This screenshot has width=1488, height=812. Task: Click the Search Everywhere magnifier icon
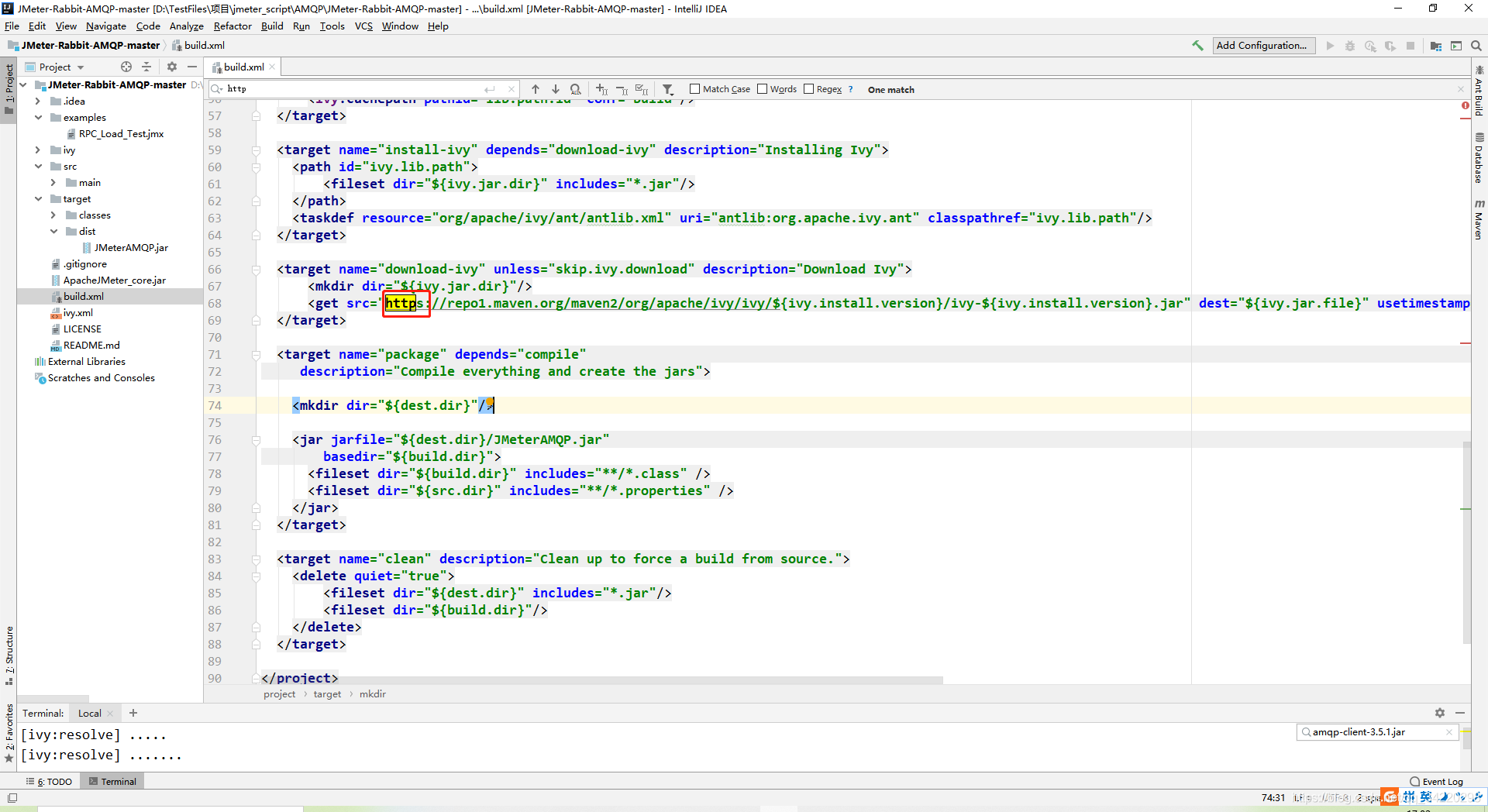(x=1476, y=46)
